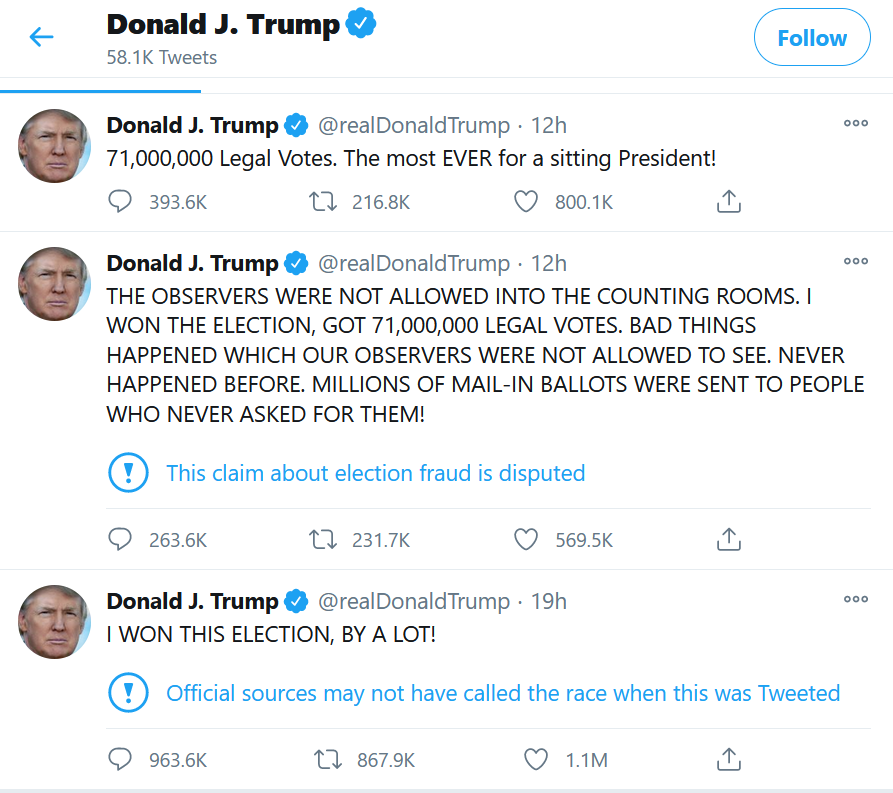Reply to the "OBSERVERS WERE NOT ALLOWED" tweet
893x793 pixels.
point(120,540)
